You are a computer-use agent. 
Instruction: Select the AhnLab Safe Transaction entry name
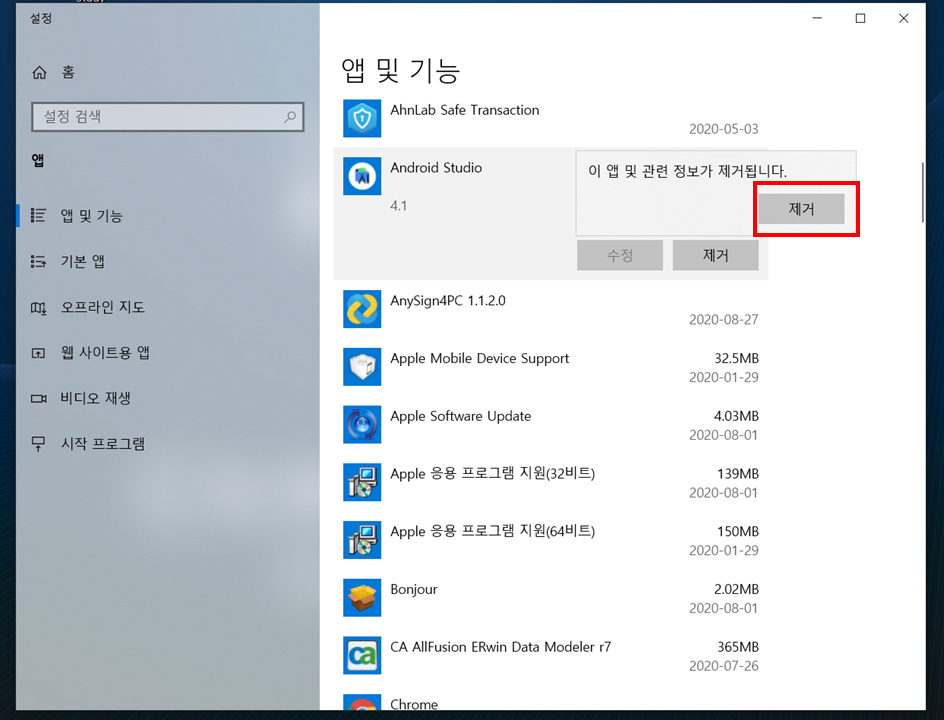point(465,110)
